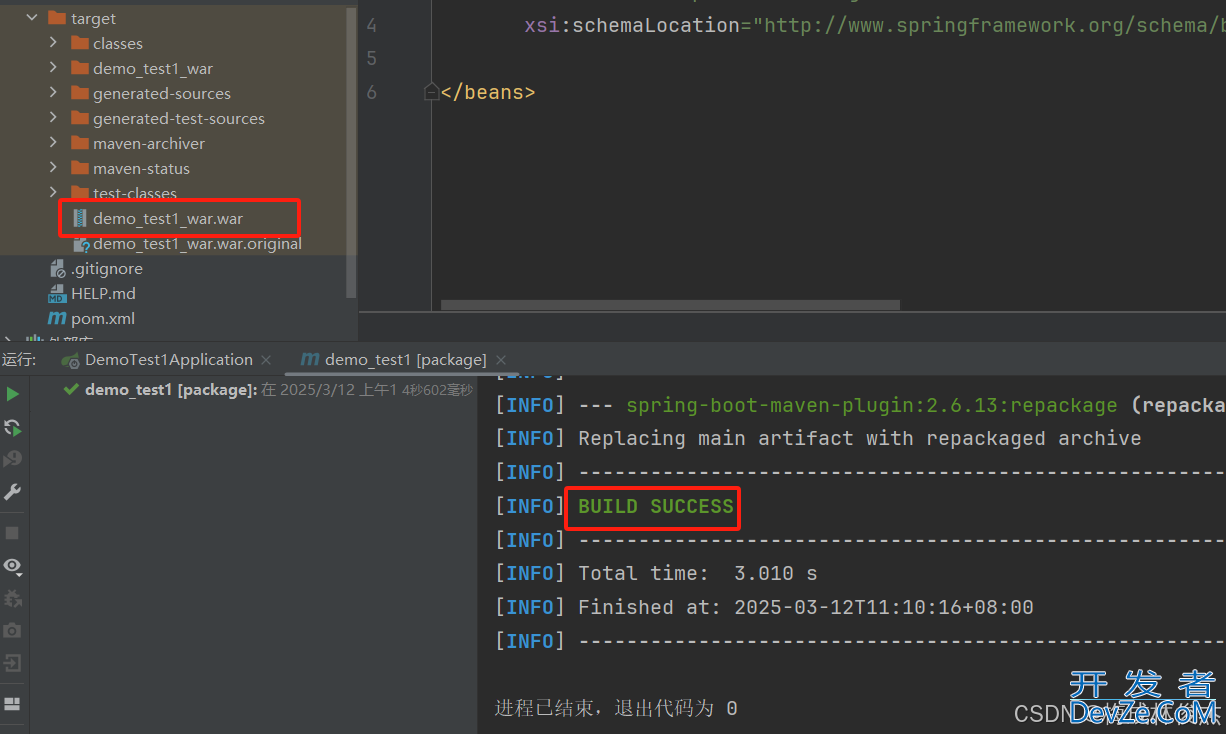Close the demo_test1 [package] run tab

[x=501, y=360]
